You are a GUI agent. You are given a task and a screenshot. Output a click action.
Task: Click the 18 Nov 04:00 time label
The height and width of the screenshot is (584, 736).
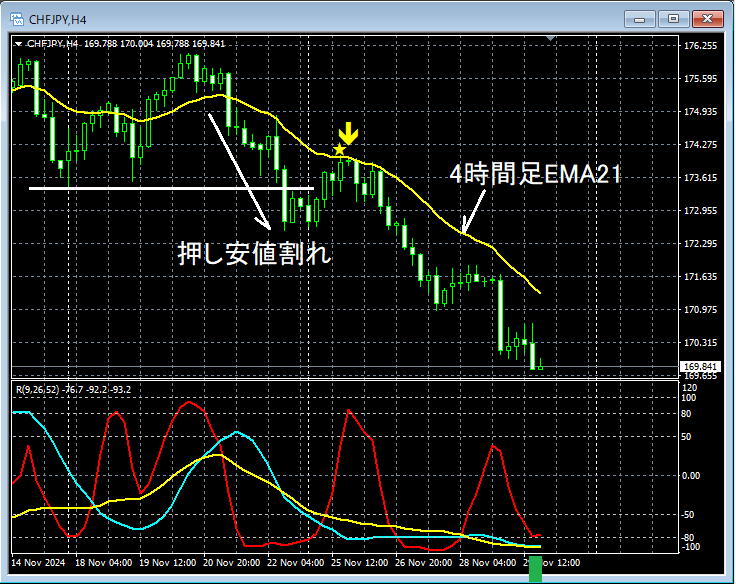104,562
